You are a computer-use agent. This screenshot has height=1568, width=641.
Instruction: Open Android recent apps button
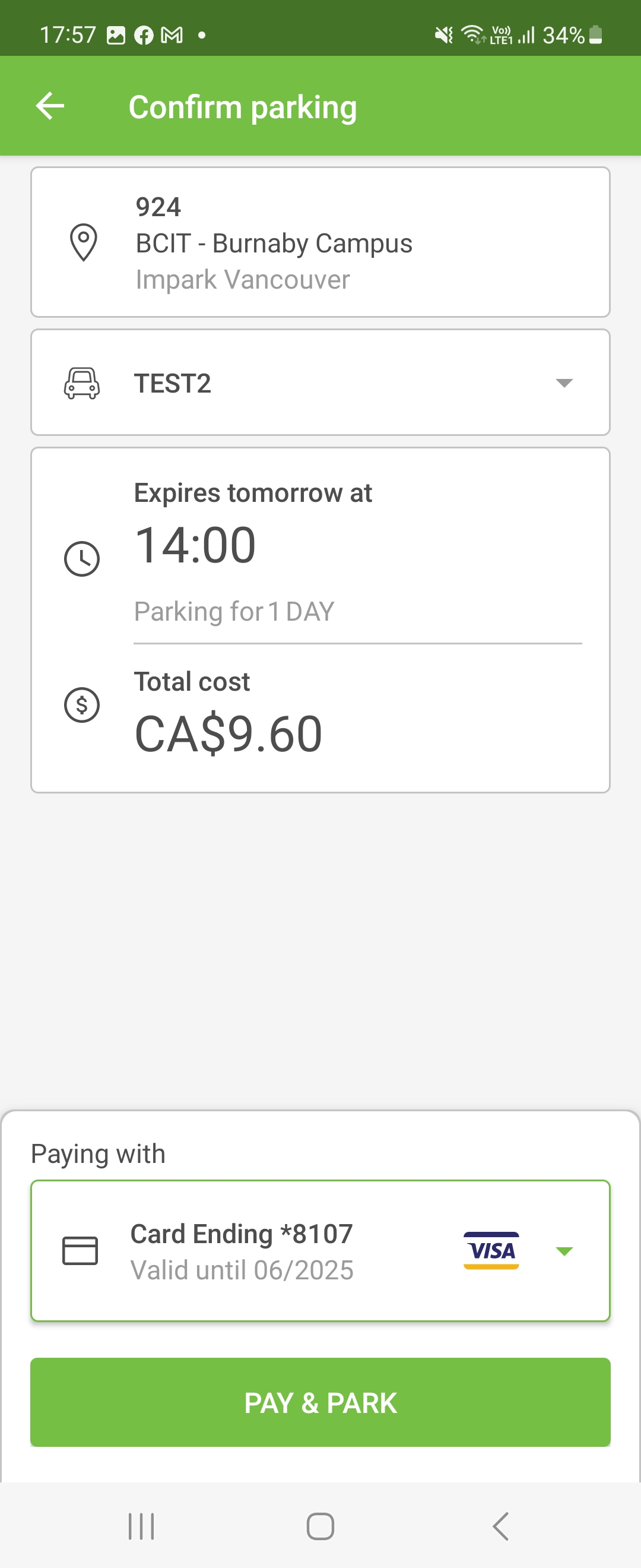pyautogui.click(x=141, y=1526)
